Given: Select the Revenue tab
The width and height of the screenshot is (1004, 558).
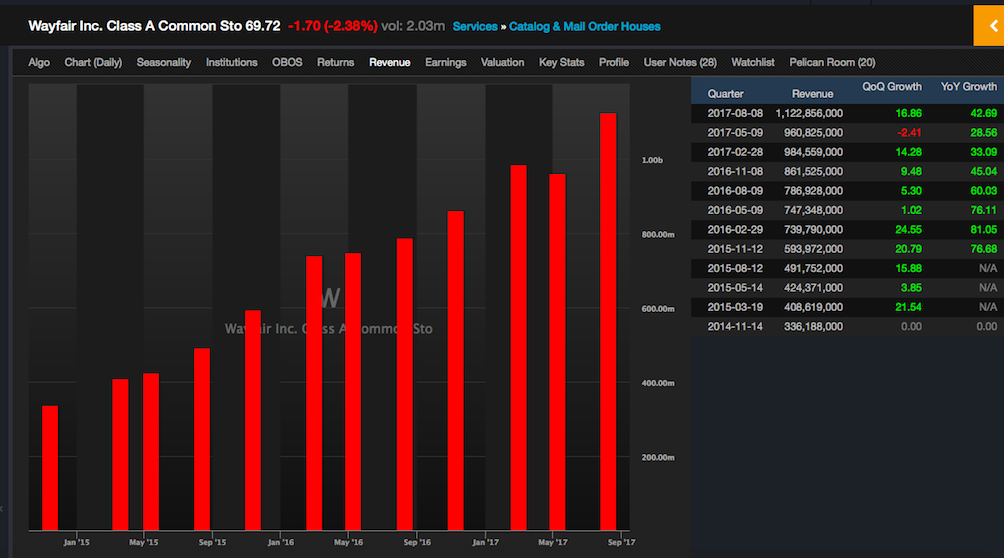Looking at the screenshot, I should point(389,63).
